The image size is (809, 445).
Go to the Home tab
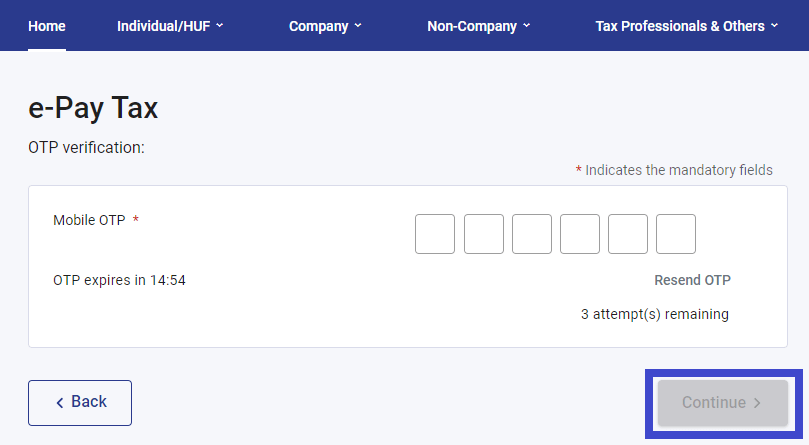[47, 26]
